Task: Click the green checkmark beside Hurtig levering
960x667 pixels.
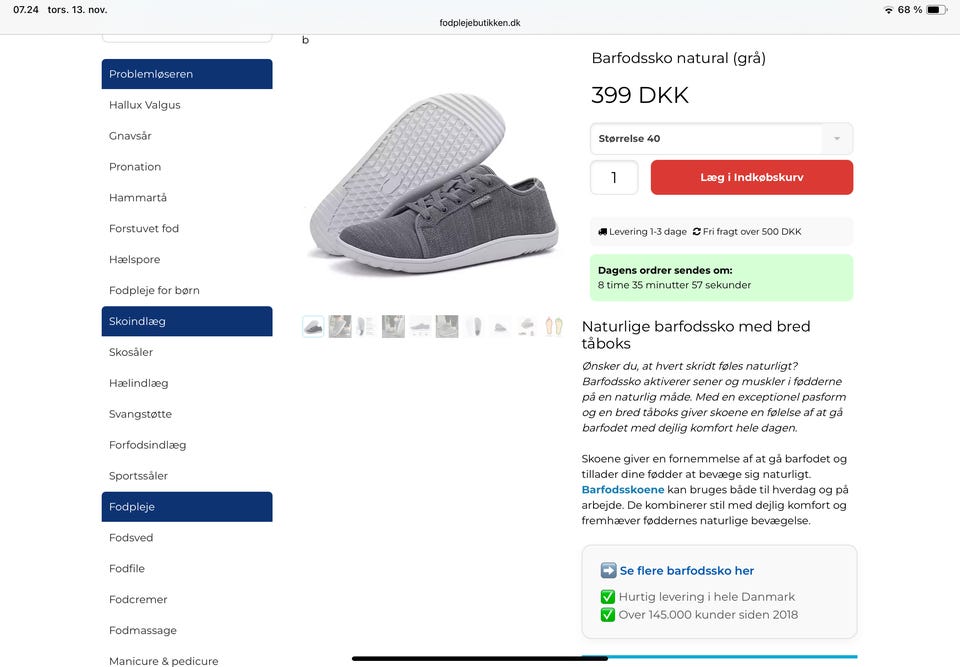Action: (607, 597)
